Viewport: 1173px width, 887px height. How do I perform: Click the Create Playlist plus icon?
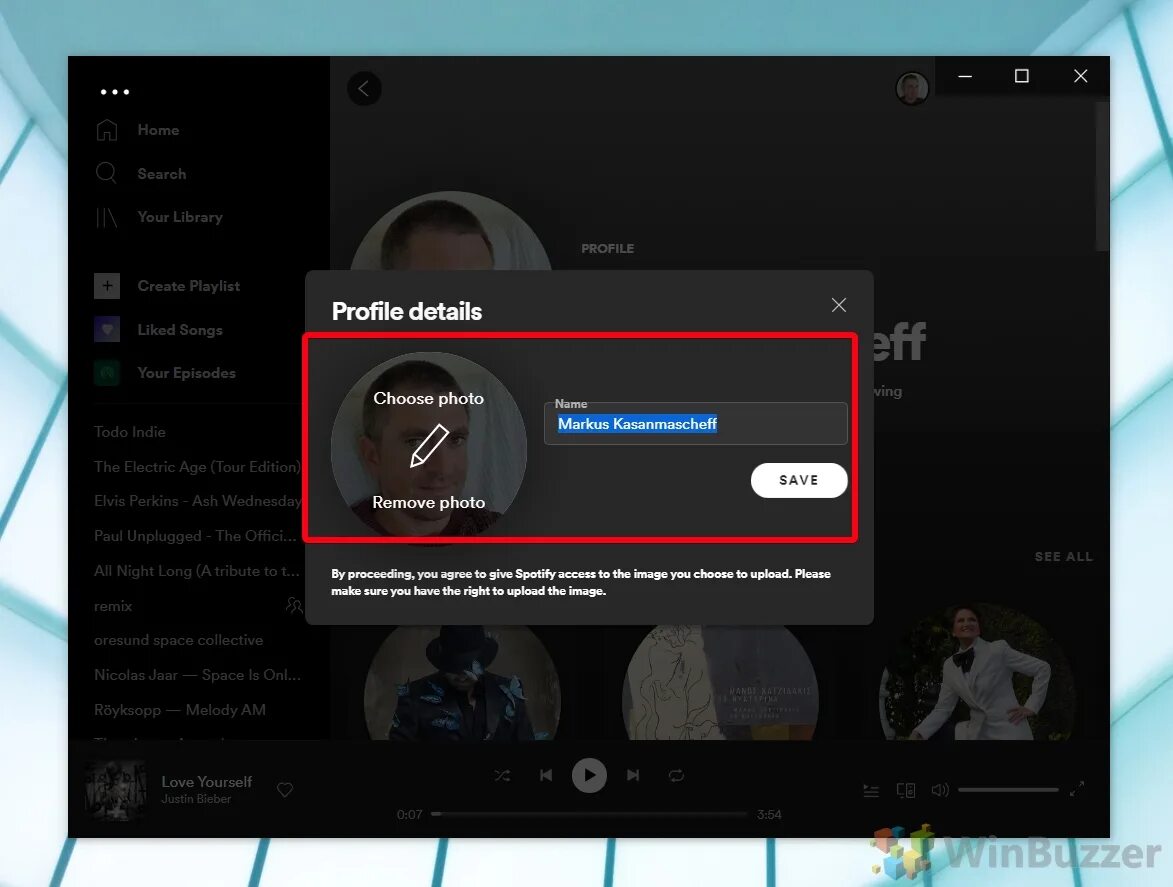point(107,286)
